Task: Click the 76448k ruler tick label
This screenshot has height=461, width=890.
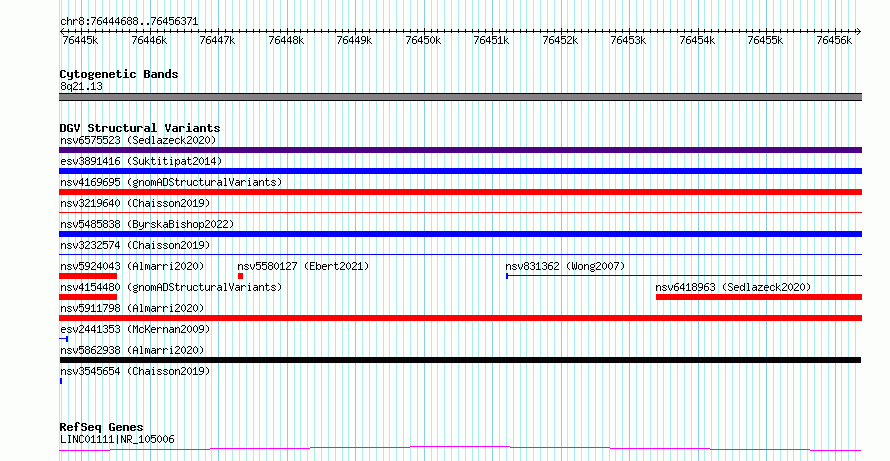Action: pyautogui.click(x=286, y=40)
